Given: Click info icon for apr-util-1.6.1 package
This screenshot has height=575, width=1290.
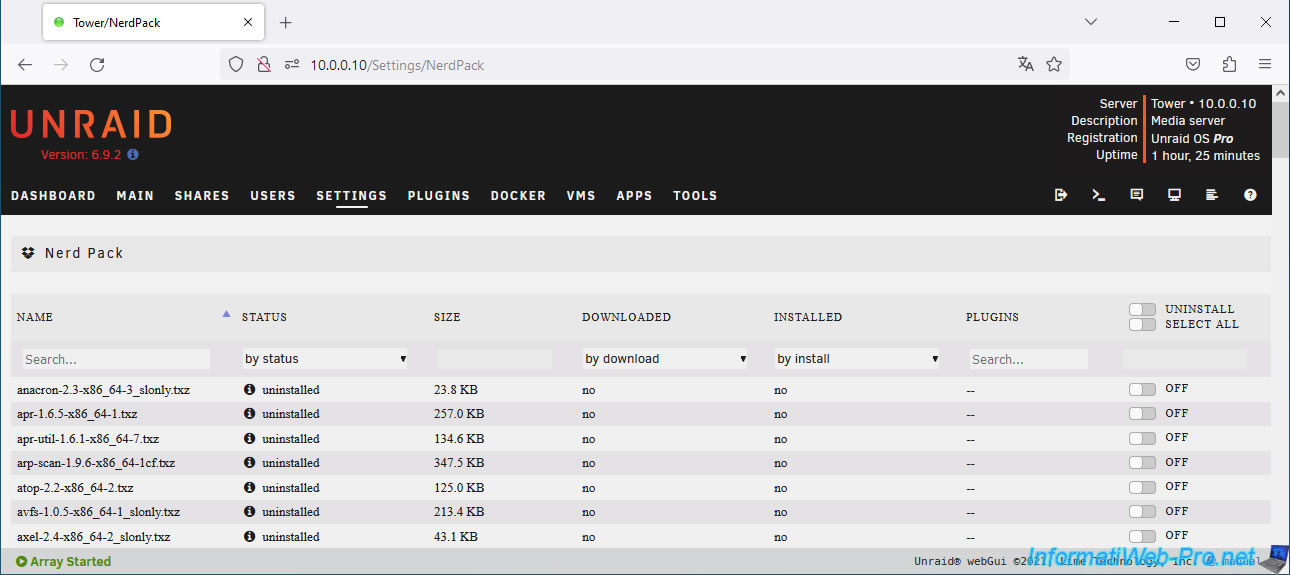Looking at the screenshot, I should click(249, 438).
